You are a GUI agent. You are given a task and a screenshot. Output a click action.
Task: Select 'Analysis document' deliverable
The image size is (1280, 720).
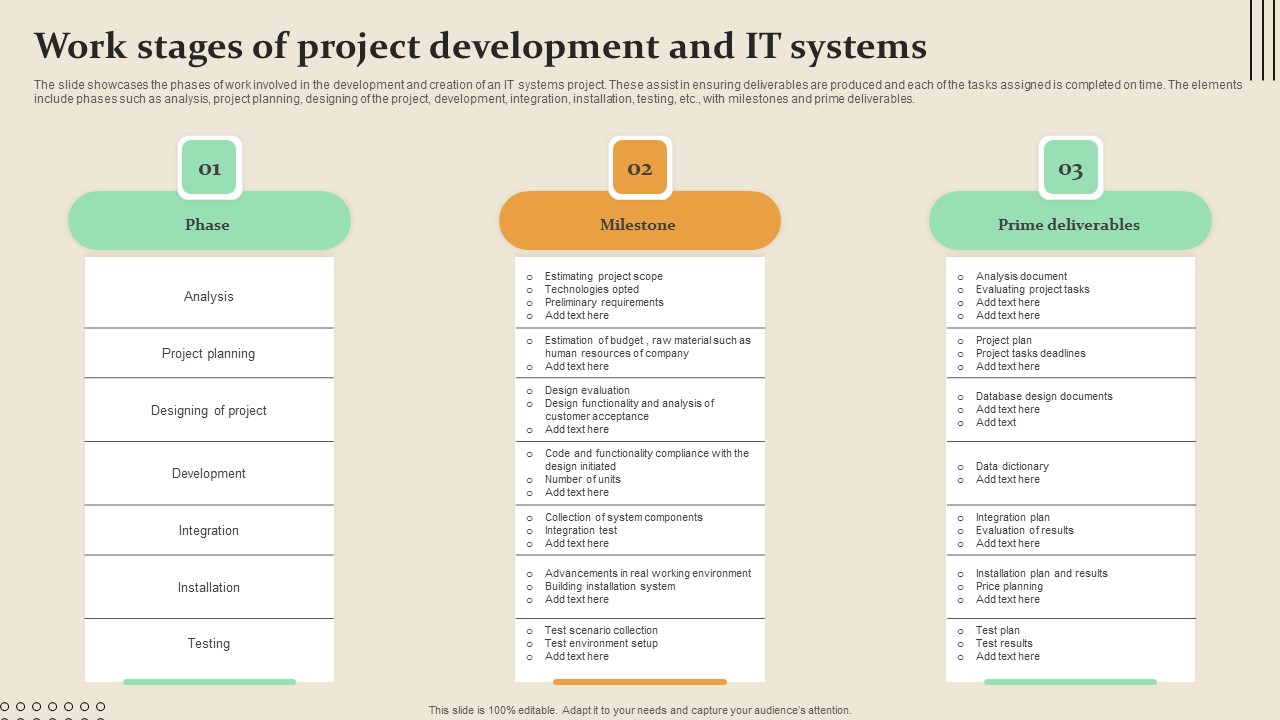1021,276
